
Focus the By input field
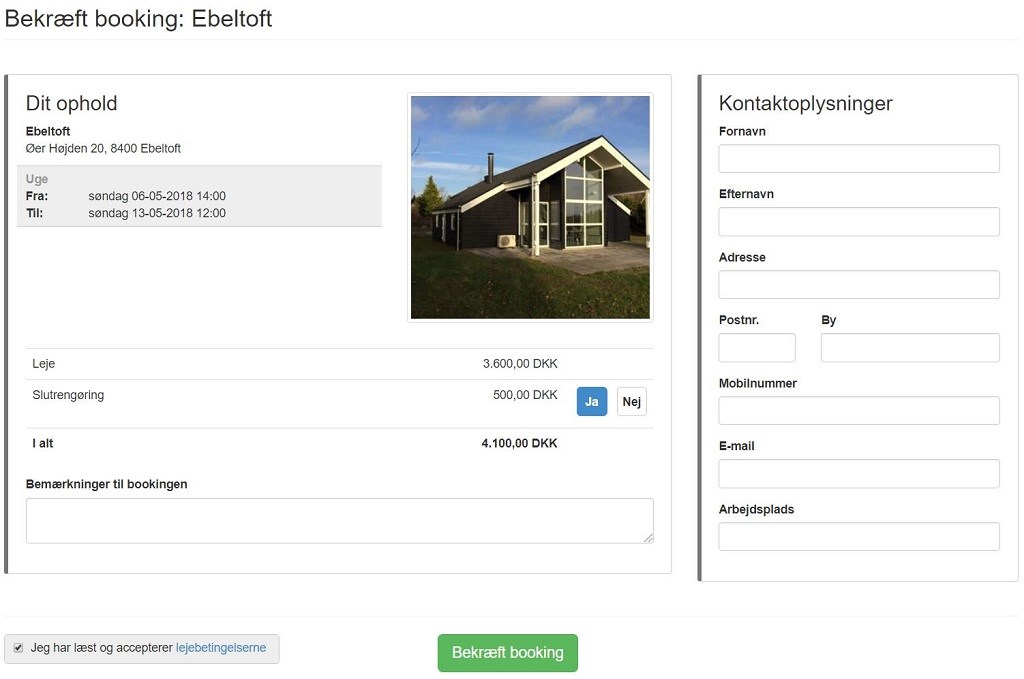(x=910, y=347)
